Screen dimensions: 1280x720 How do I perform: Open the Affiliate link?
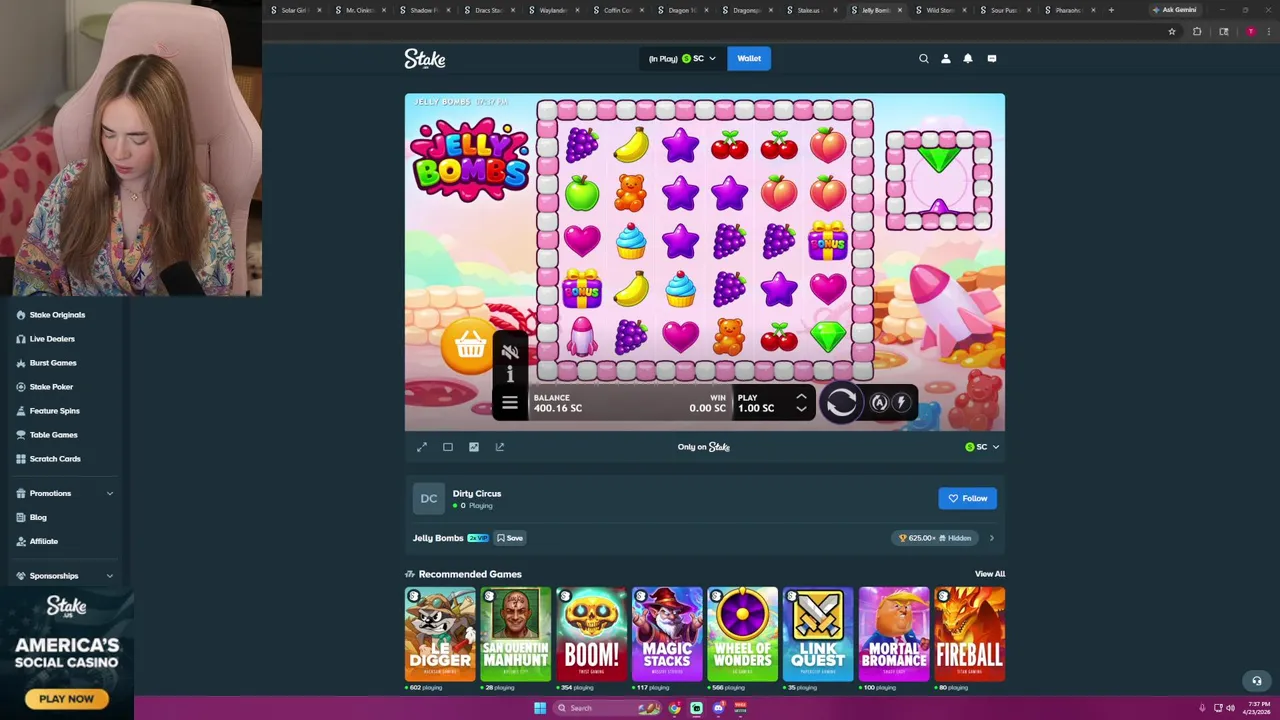point(43,541)
